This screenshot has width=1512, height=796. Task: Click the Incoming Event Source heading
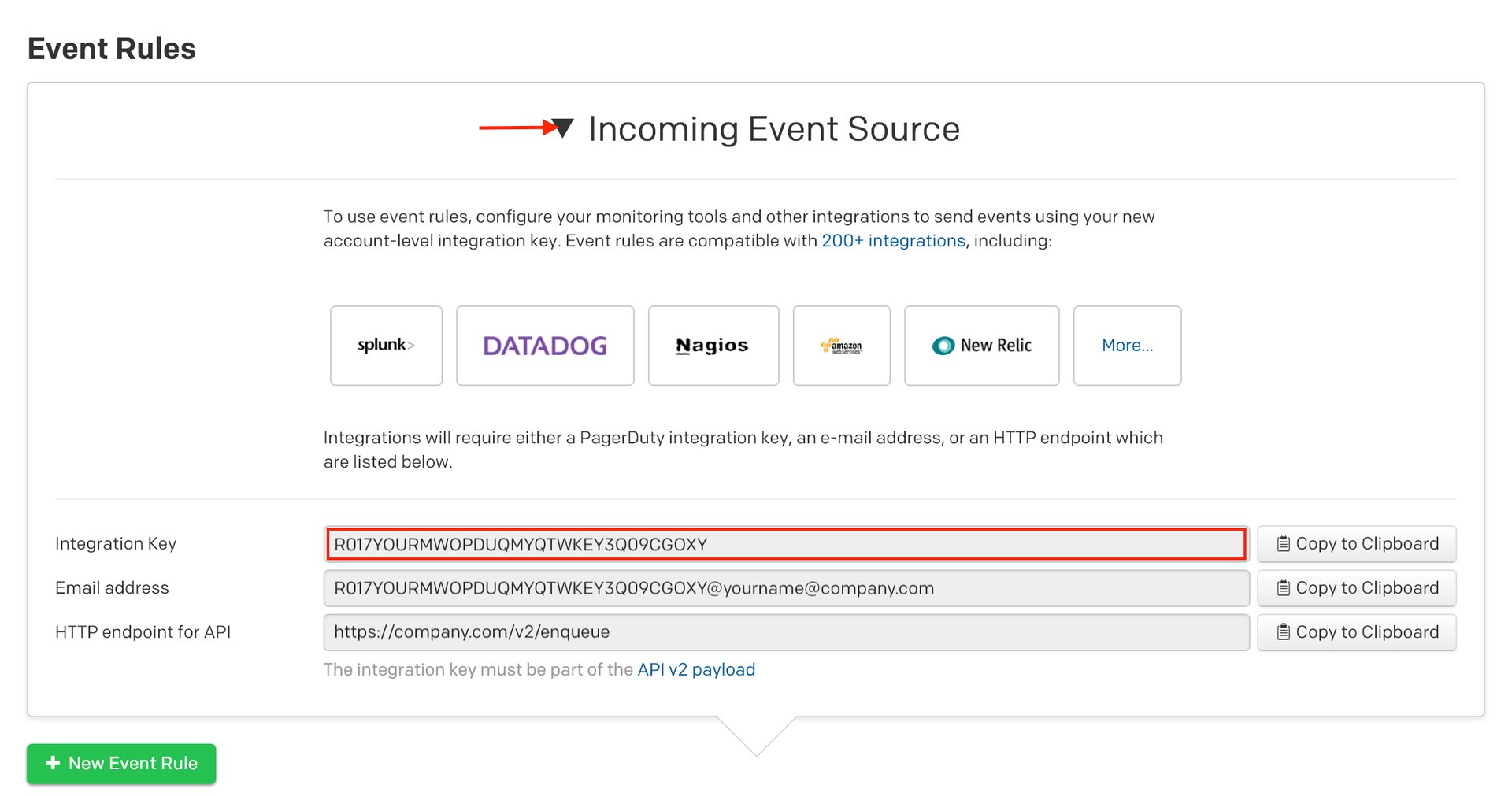tap(773, 129)
